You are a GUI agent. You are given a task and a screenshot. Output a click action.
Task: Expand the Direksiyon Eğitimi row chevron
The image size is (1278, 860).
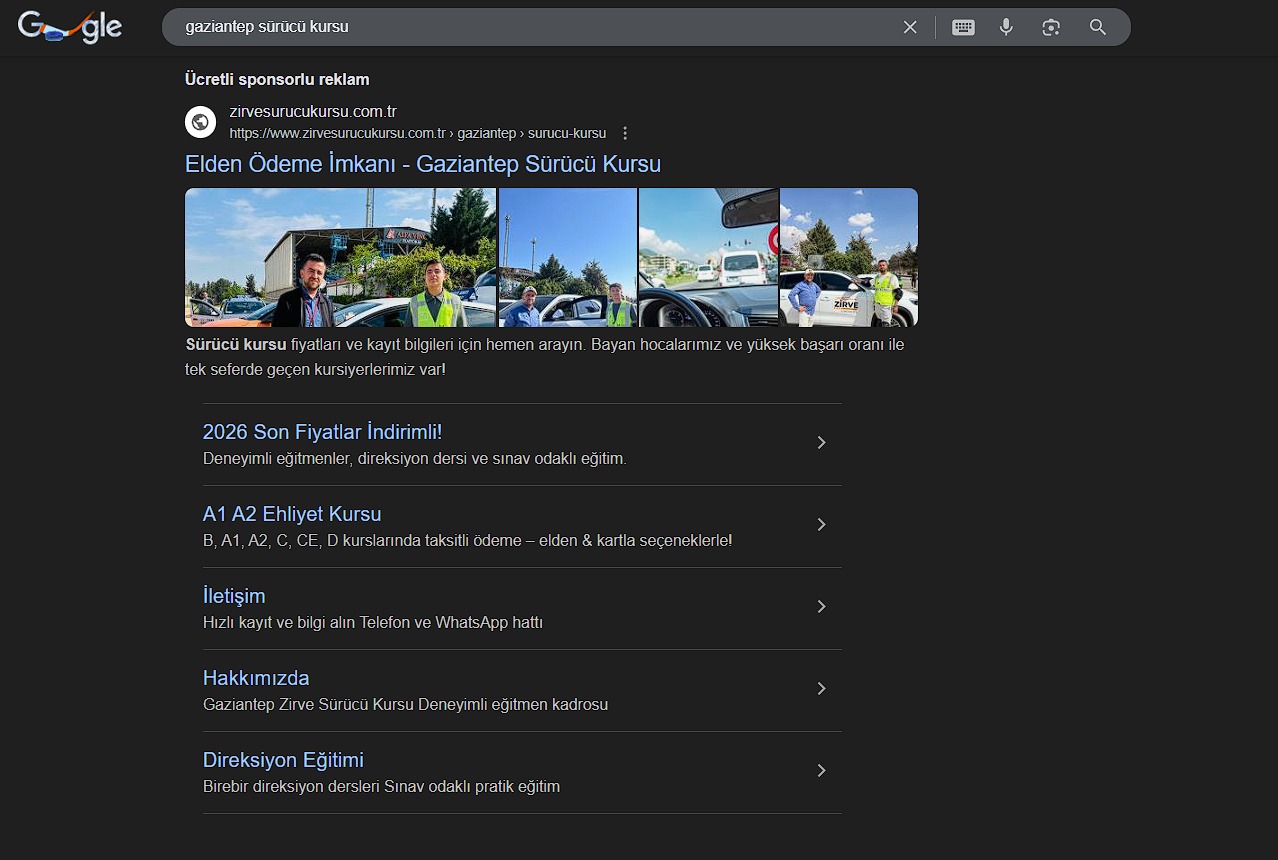[x=821, y=770]
